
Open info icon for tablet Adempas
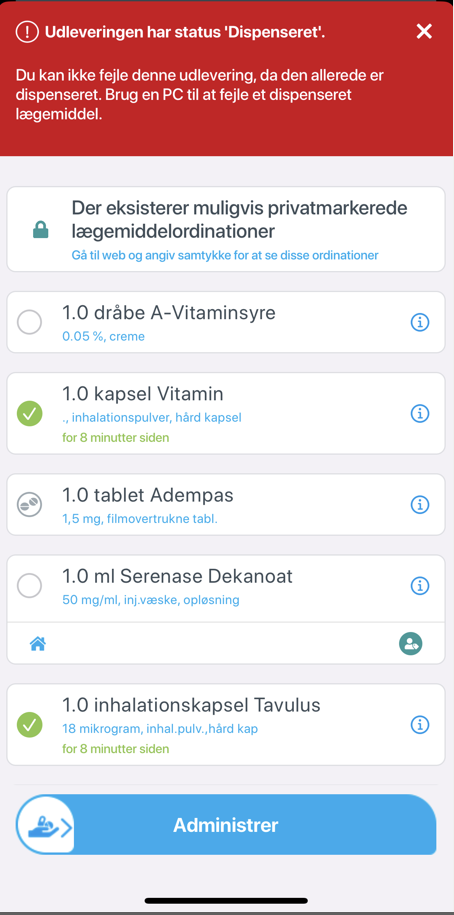click(420, 504)
